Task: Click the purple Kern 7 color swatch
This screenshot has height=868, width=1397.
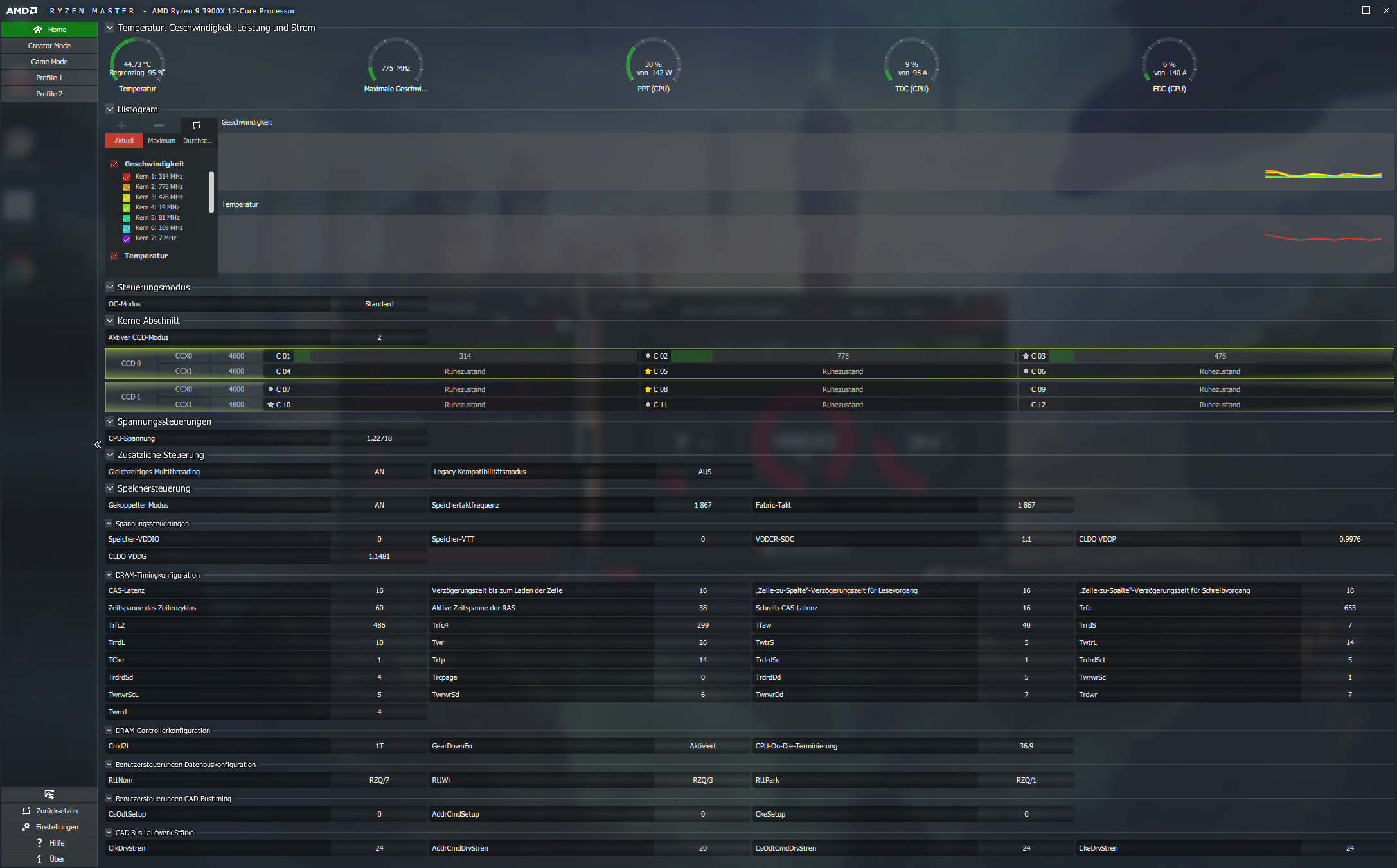Action: [x=127, y=238]
